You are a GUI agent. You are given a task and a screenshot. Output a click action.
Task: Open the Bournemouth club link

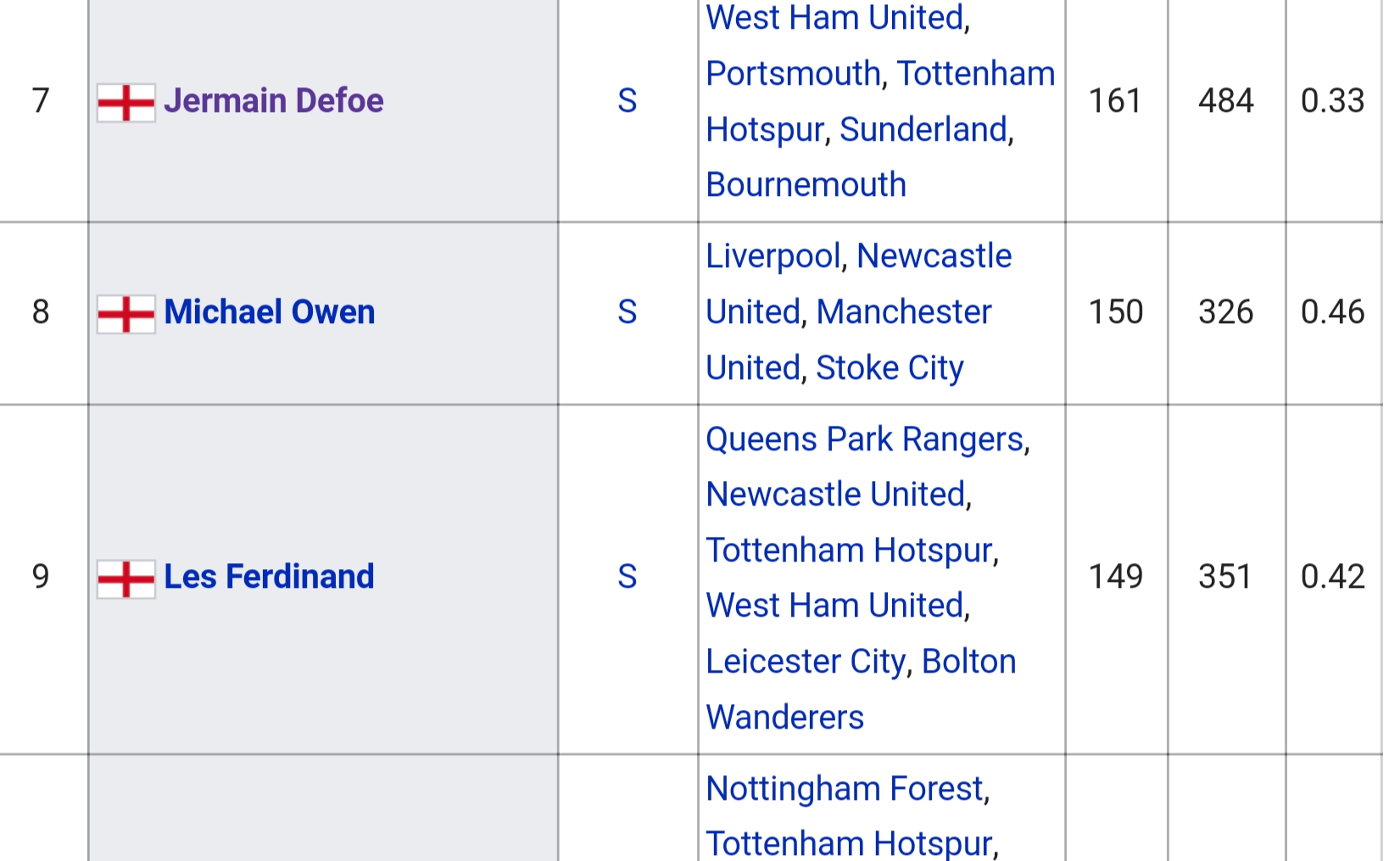point(806,184)
